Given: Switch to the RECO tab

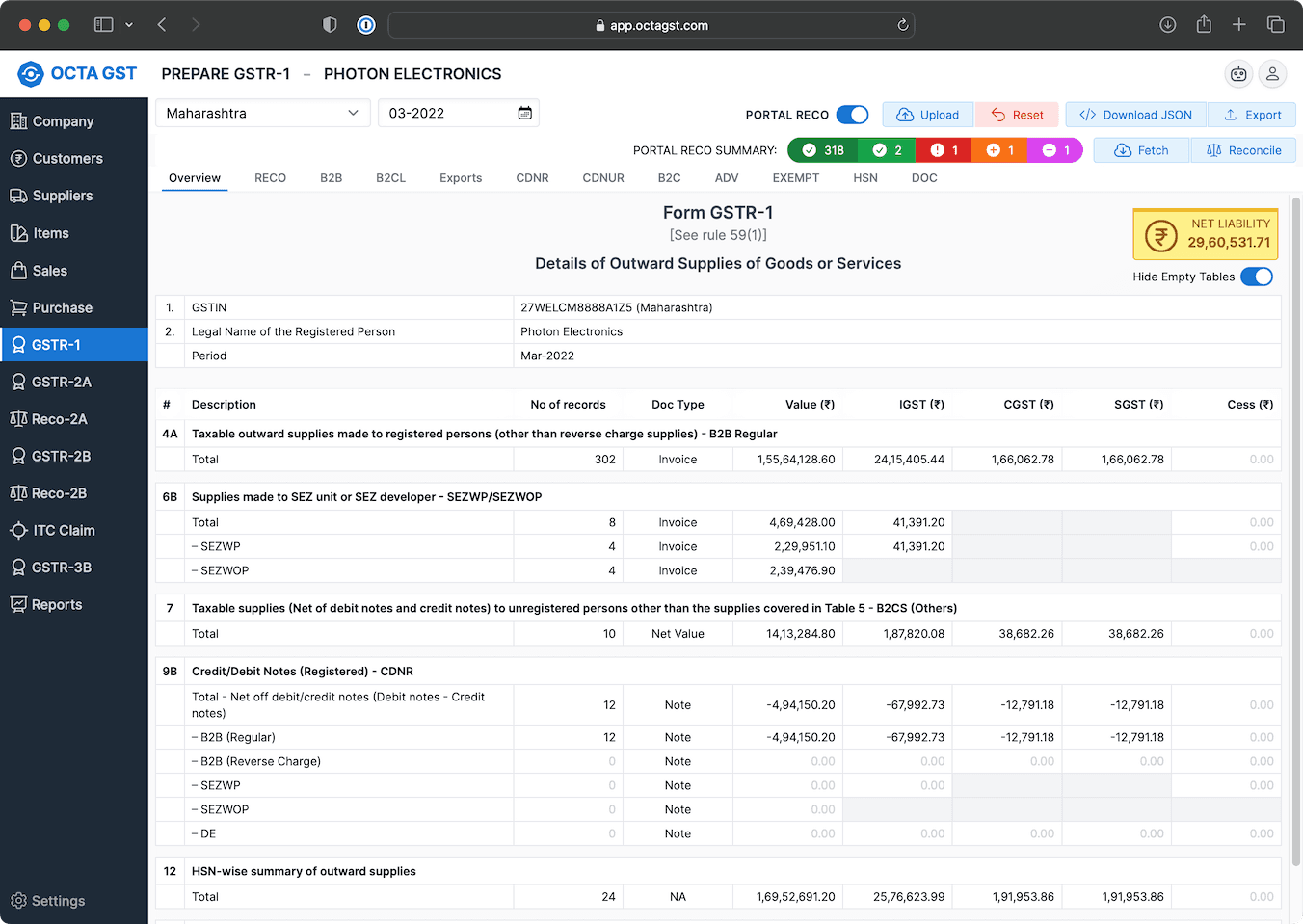Looking at the screenshot, I should pos(270,178).
